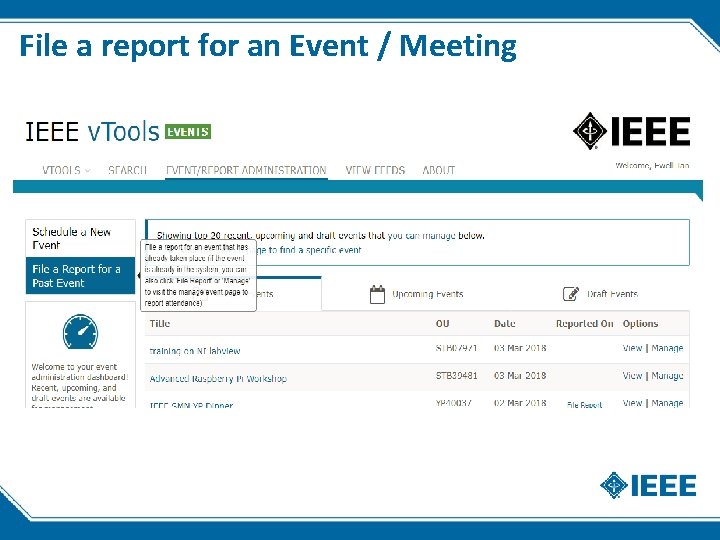
Task: Click the find a specific event link
Action: coord(309,250)
